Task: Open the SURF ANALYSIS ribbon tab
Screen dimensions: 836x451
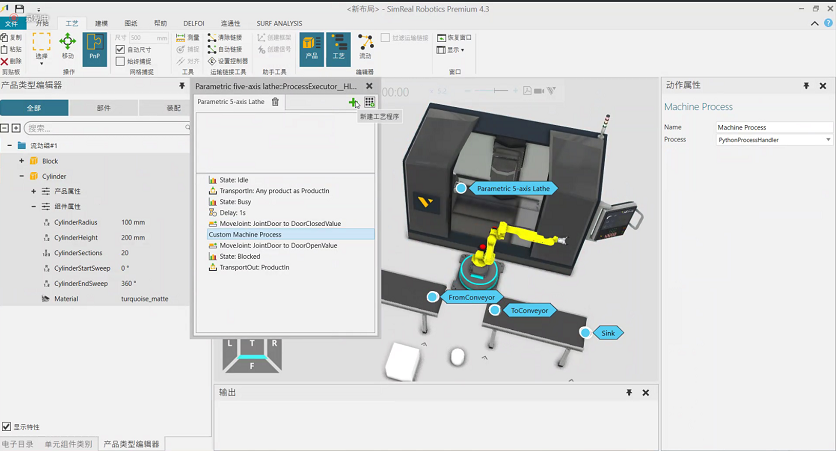Action: tap(279, 23)
